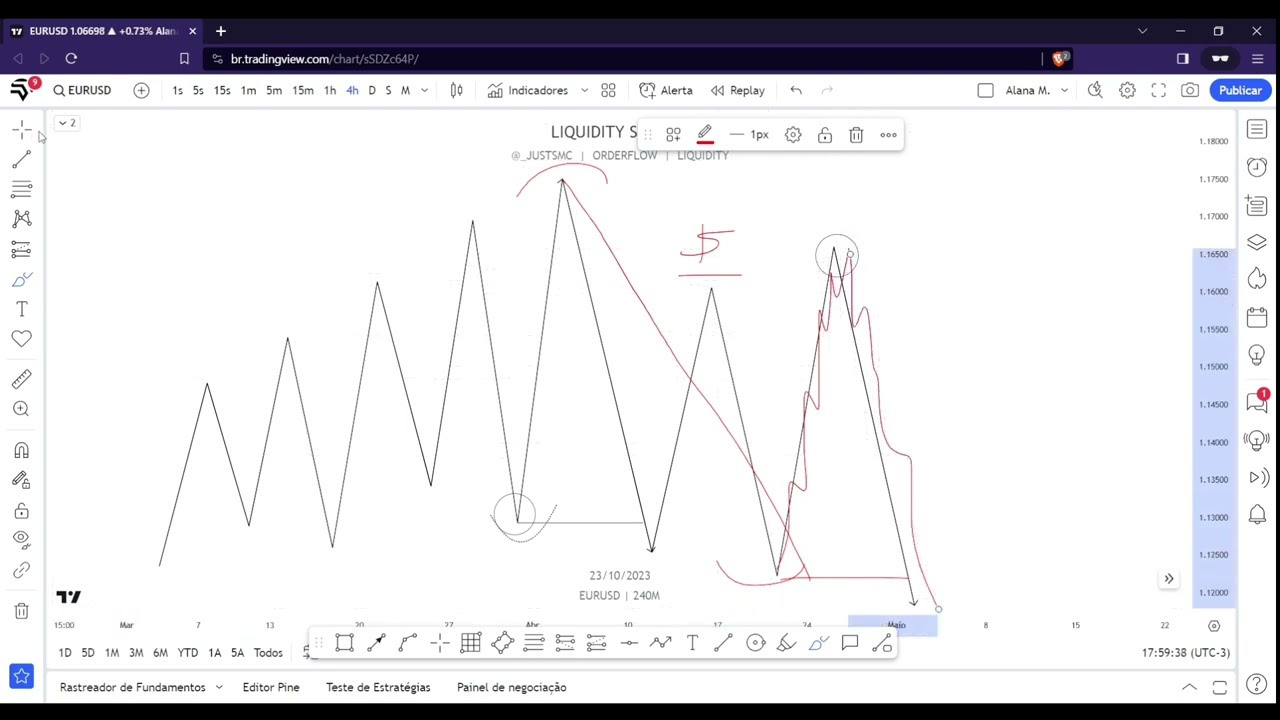
Task: Open chart settings gear in top bar
Action: tap(1127, 90)
